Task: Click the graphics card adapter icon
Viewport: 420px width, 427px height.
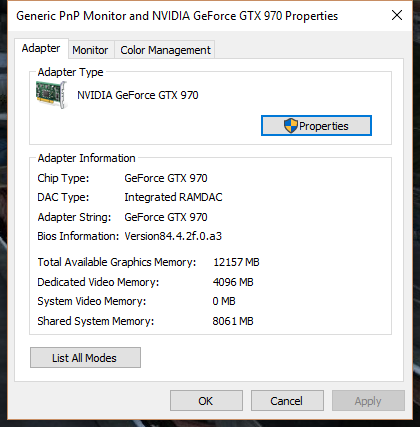Action: [52, 95]
